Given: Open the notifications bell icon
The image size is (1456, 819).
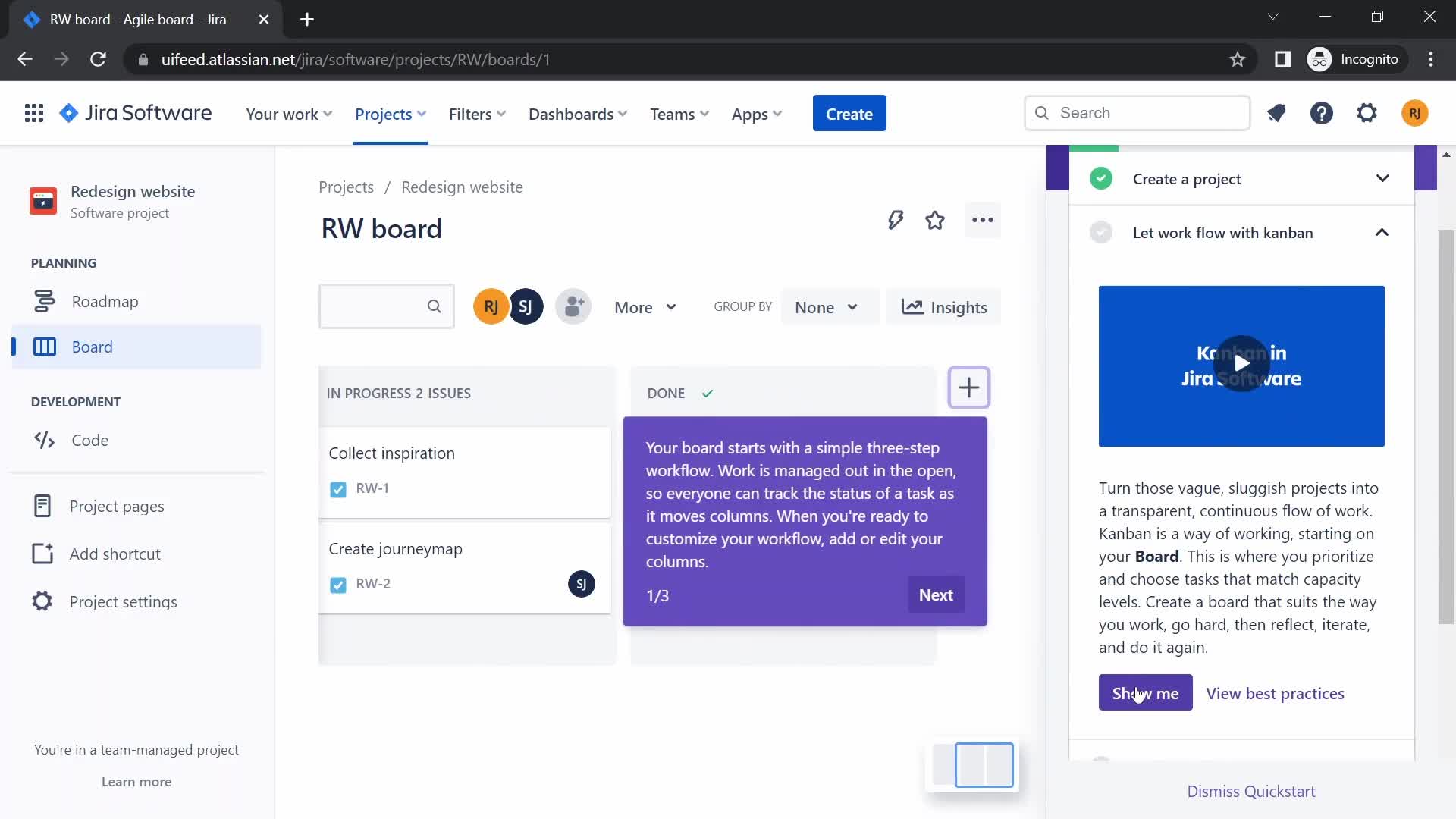Looking at the screenshot, I should pyautogui.click(x=1276, y=114).
